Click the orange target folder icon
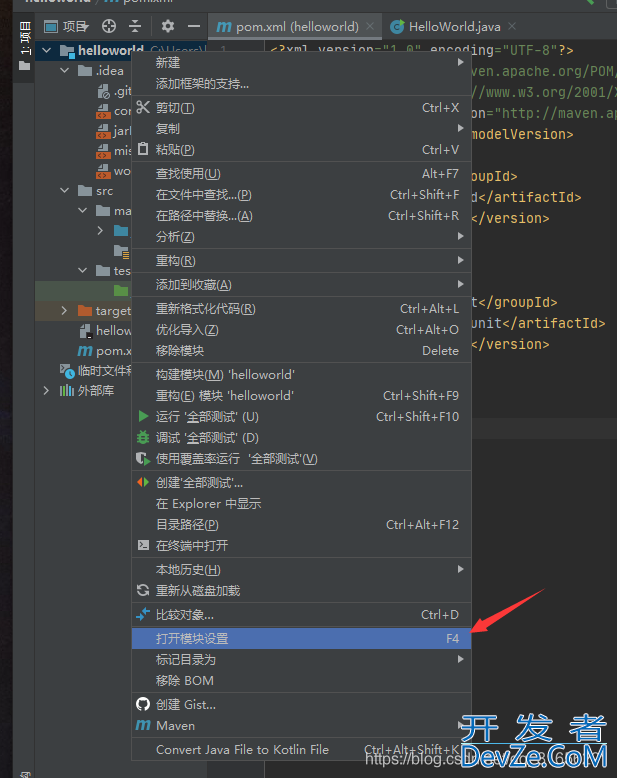Screen dimensions: 617x778 (85, 311)
